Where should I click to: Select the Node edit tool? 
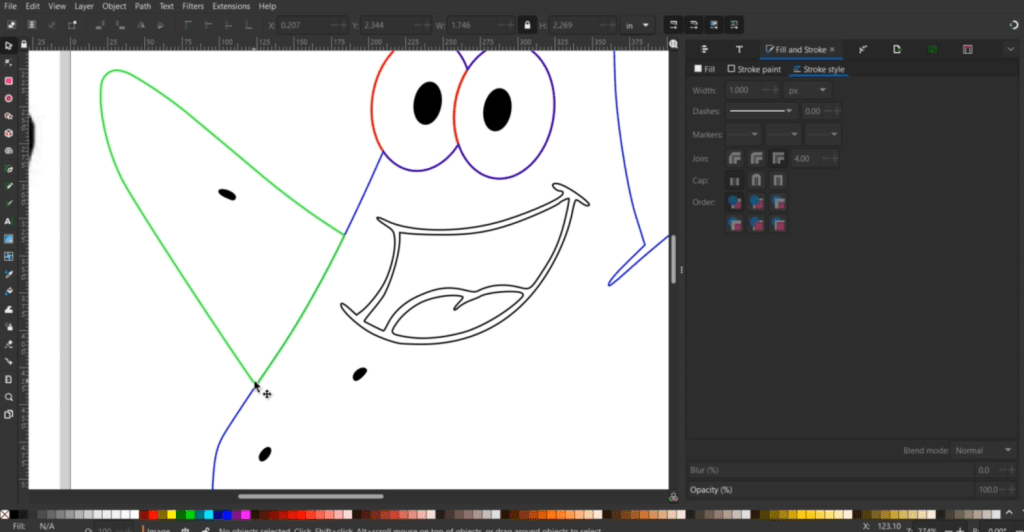(x=8, y=63)
